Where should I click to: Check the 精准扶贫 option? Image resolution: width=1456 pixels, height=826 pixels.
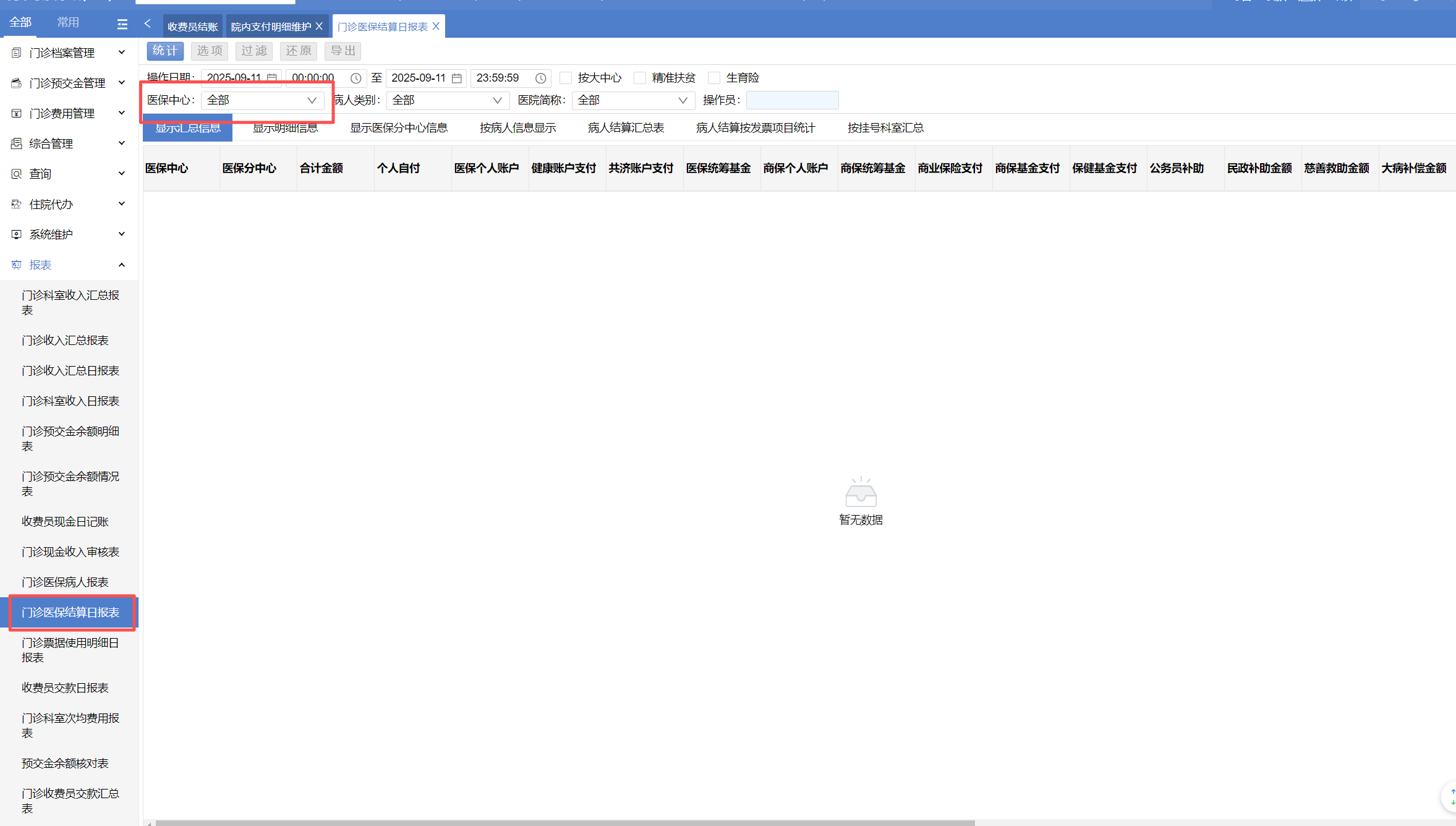point(640,78)
